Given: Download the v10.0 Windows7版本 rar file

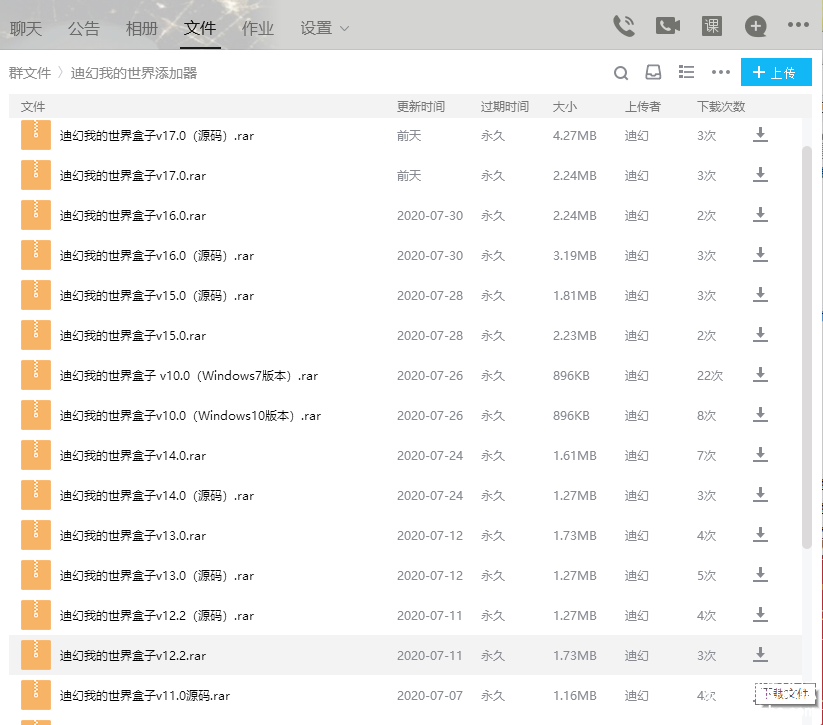Looking at the screenshot, I should click(x=760, y=375).
